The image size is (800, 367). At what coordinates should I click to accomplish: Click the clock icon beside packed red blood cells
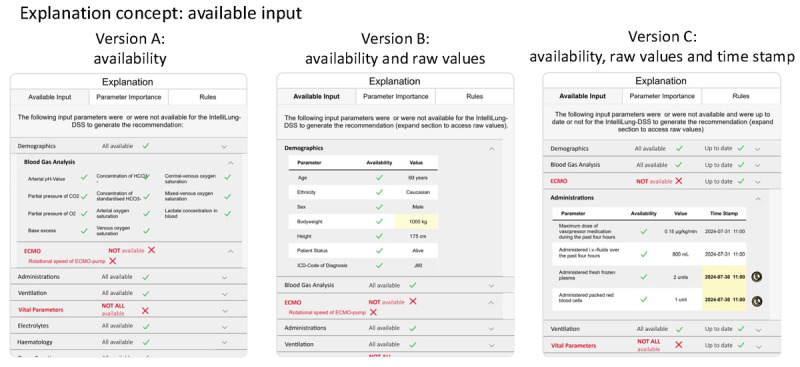(x=758, y=301)
